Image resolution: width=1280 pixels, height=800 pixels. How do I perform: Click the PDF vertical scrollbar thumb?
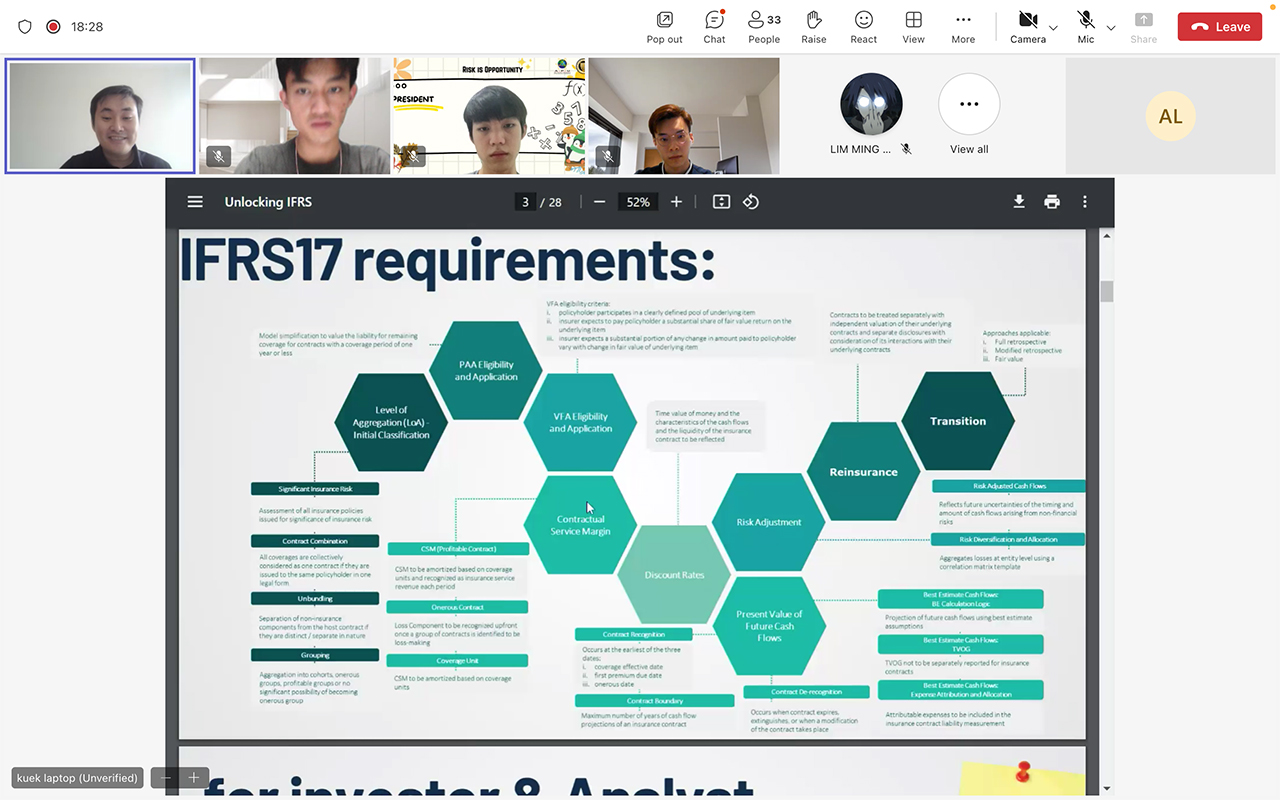coord(1106,291)
